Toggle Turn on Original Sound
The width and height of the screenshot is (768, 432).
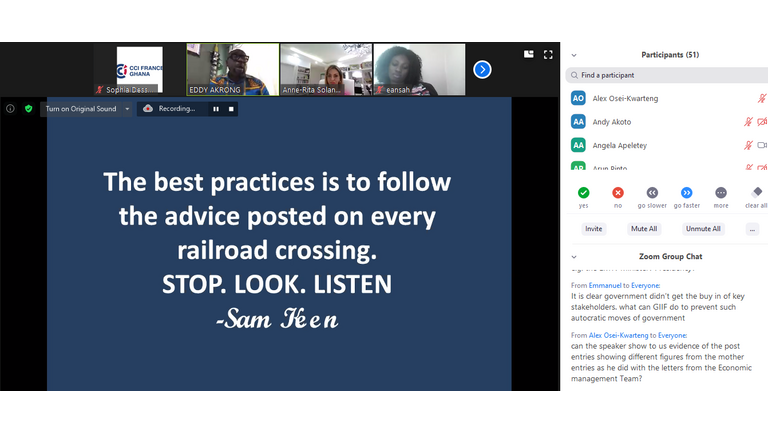[x=80, y=109]
